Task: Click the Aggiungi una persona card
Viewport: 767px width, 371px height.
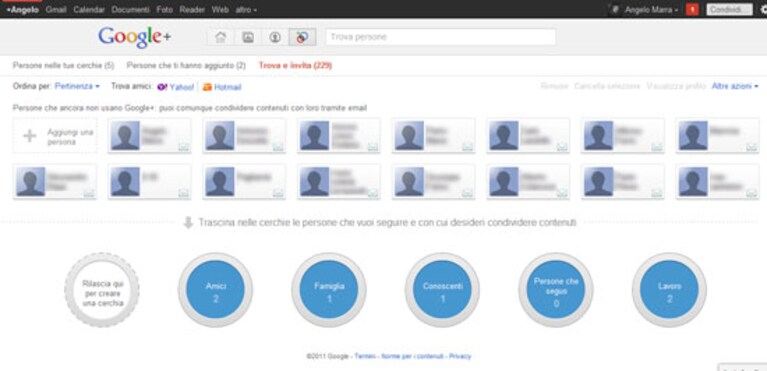Action: coord(55,136)
